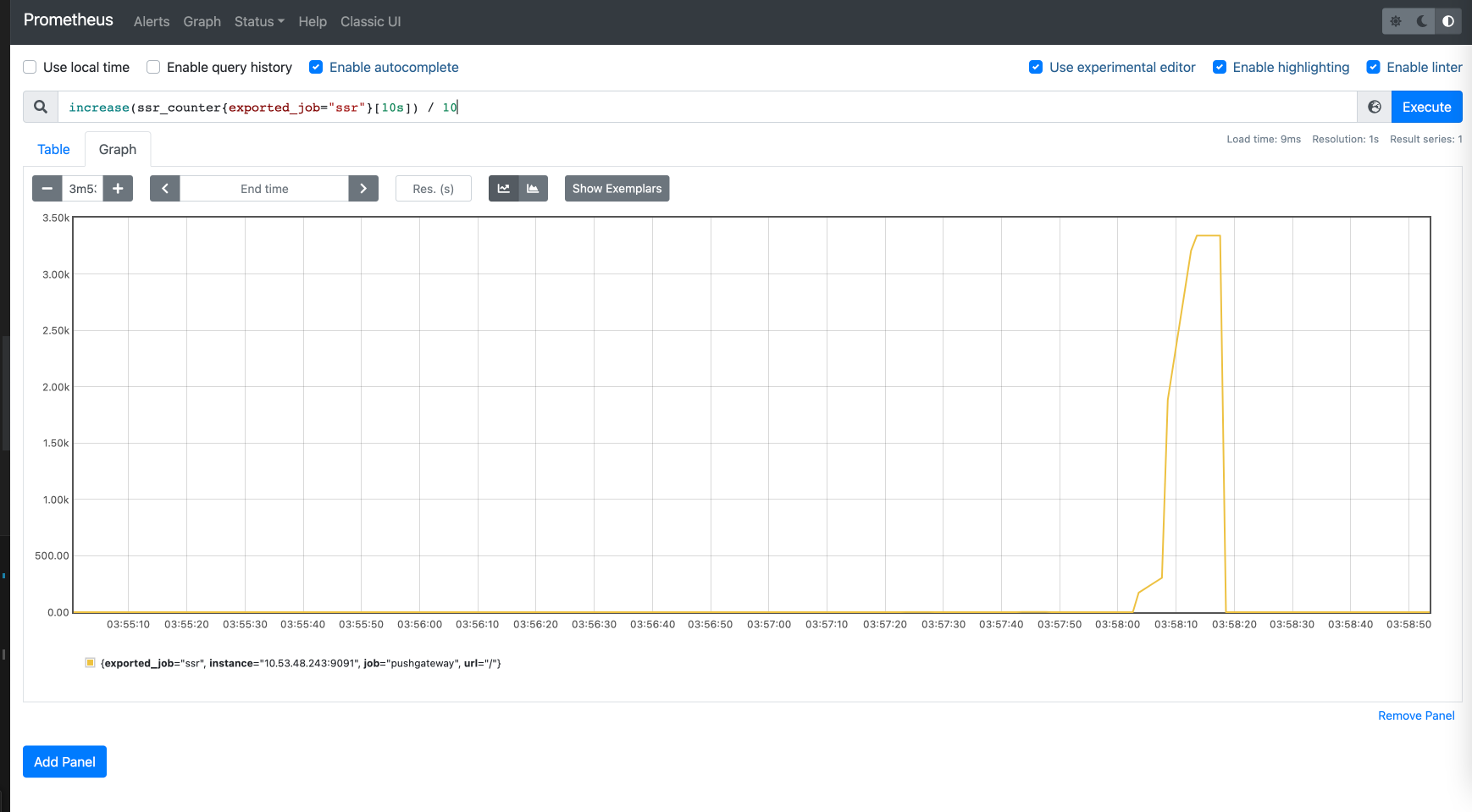The height and width of the screenshot is (812, 1472).
Task: Open the Alerts page
Action: [152, 21]
